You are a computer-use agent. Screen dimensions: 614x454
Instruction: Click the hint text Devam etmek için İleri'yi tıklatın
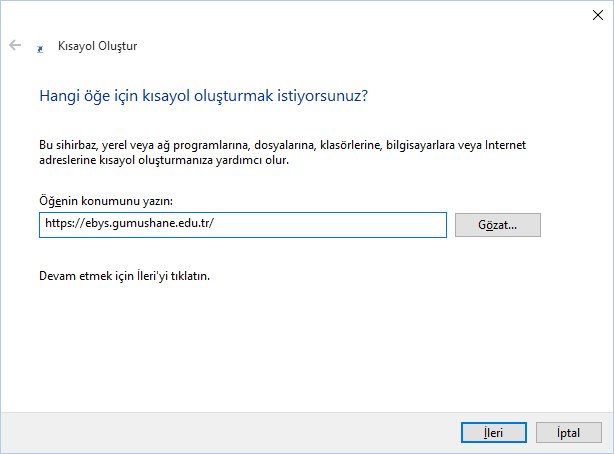point(124,275)
